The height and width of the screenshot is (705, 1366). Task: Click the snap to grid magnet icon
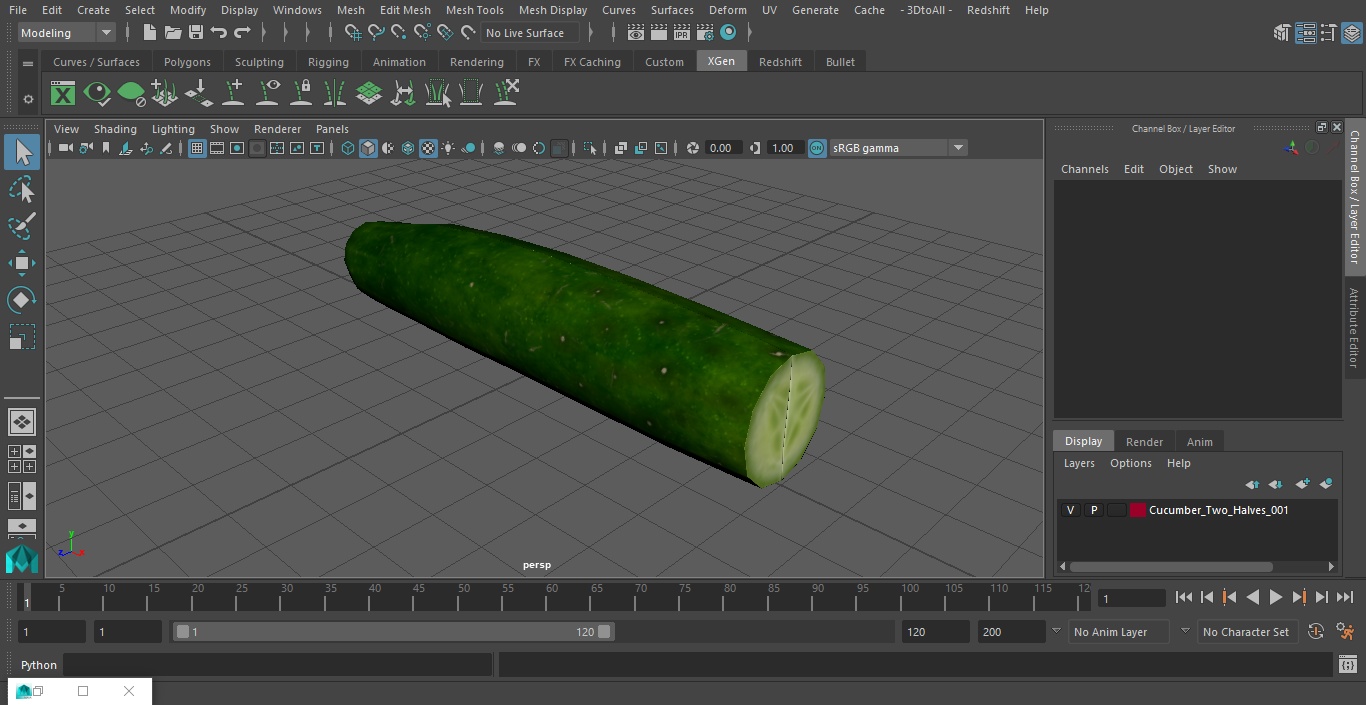pos(352,33)
